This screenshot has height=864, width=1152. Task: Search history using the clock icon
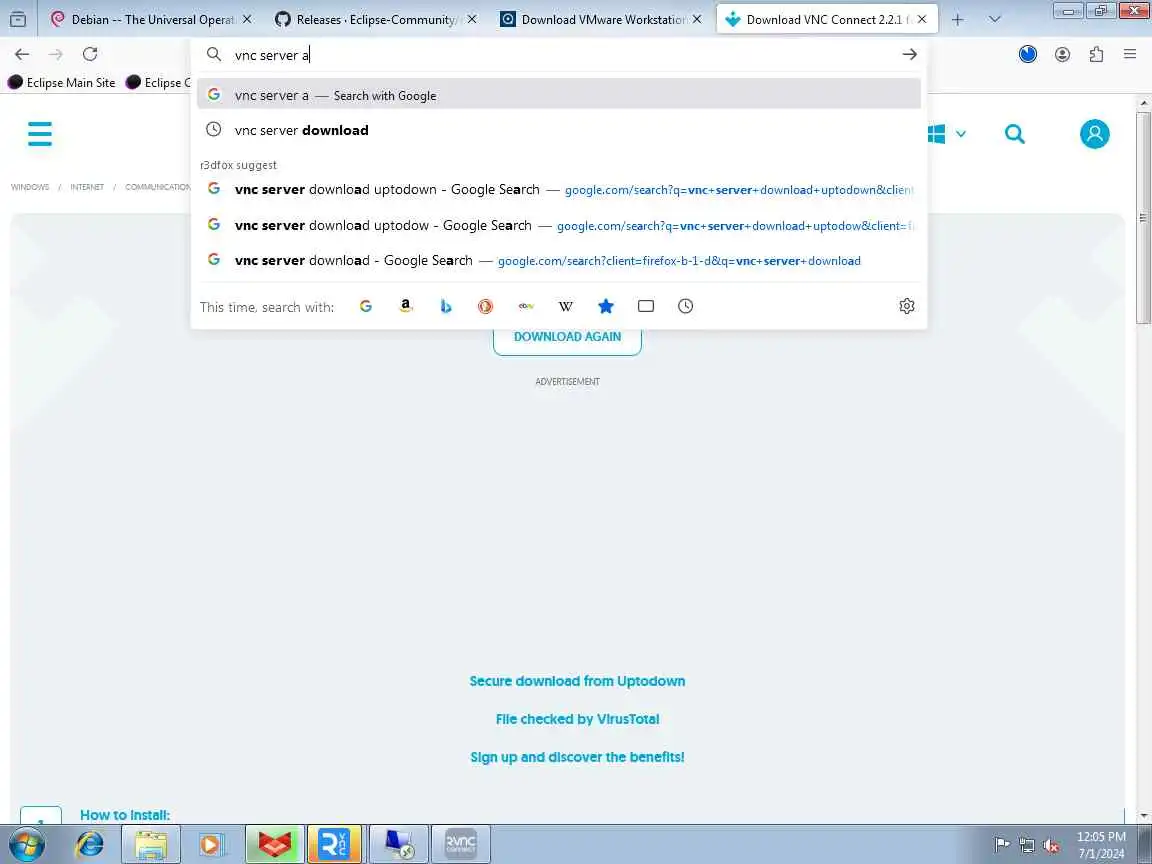[685, 306]
